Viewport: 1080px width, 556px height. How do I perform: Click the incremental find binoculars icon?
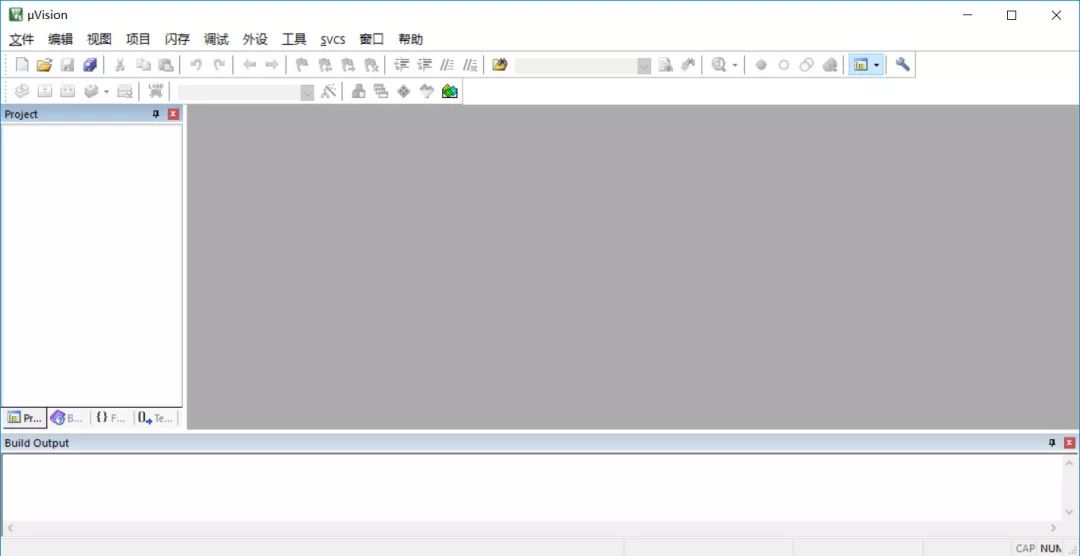pos(687,65)
